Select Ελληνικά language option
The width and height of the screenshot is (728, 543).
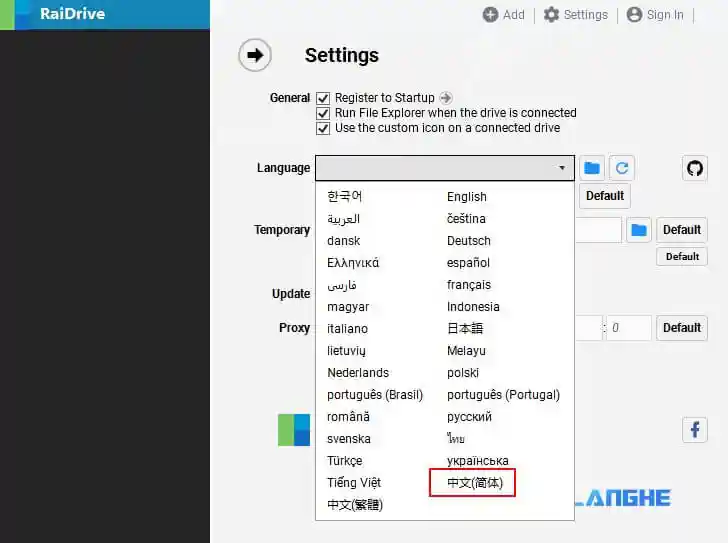tap(353, 263)
